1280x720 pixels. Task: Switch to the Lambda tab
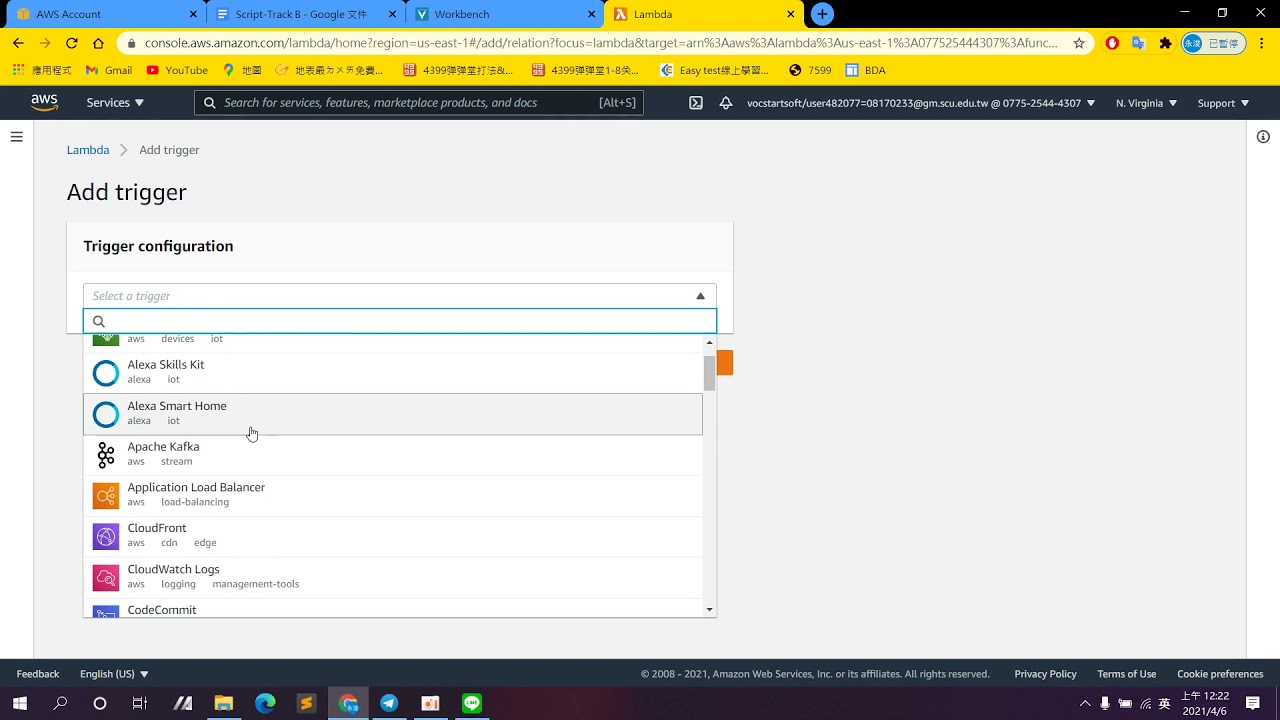(x=704, y=14)
